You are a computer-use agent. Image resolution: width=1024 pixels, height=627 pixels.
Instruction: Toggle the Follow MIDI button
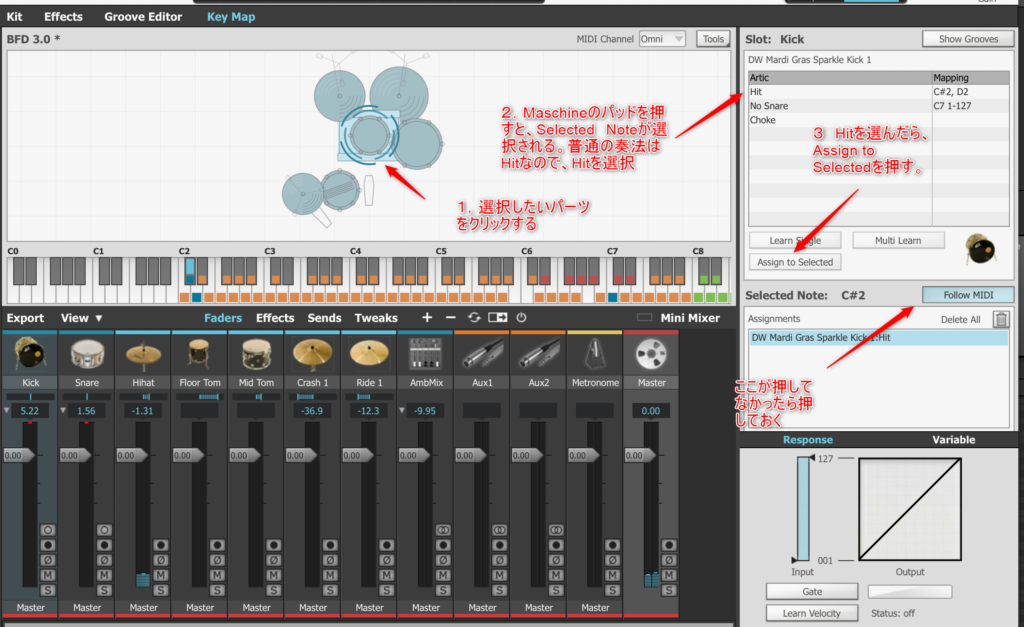[967, 295]
